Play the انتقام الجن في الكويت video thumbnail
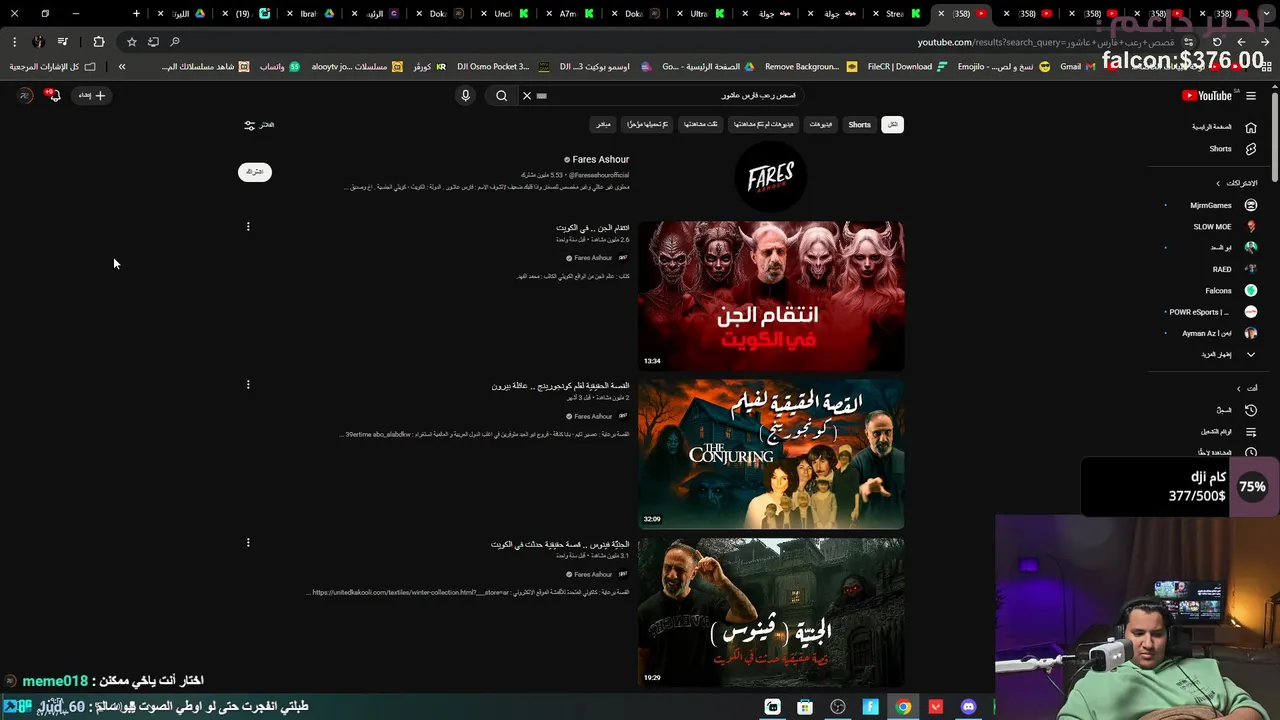Screen dimensions: 1280x720 tap(771, 296)
